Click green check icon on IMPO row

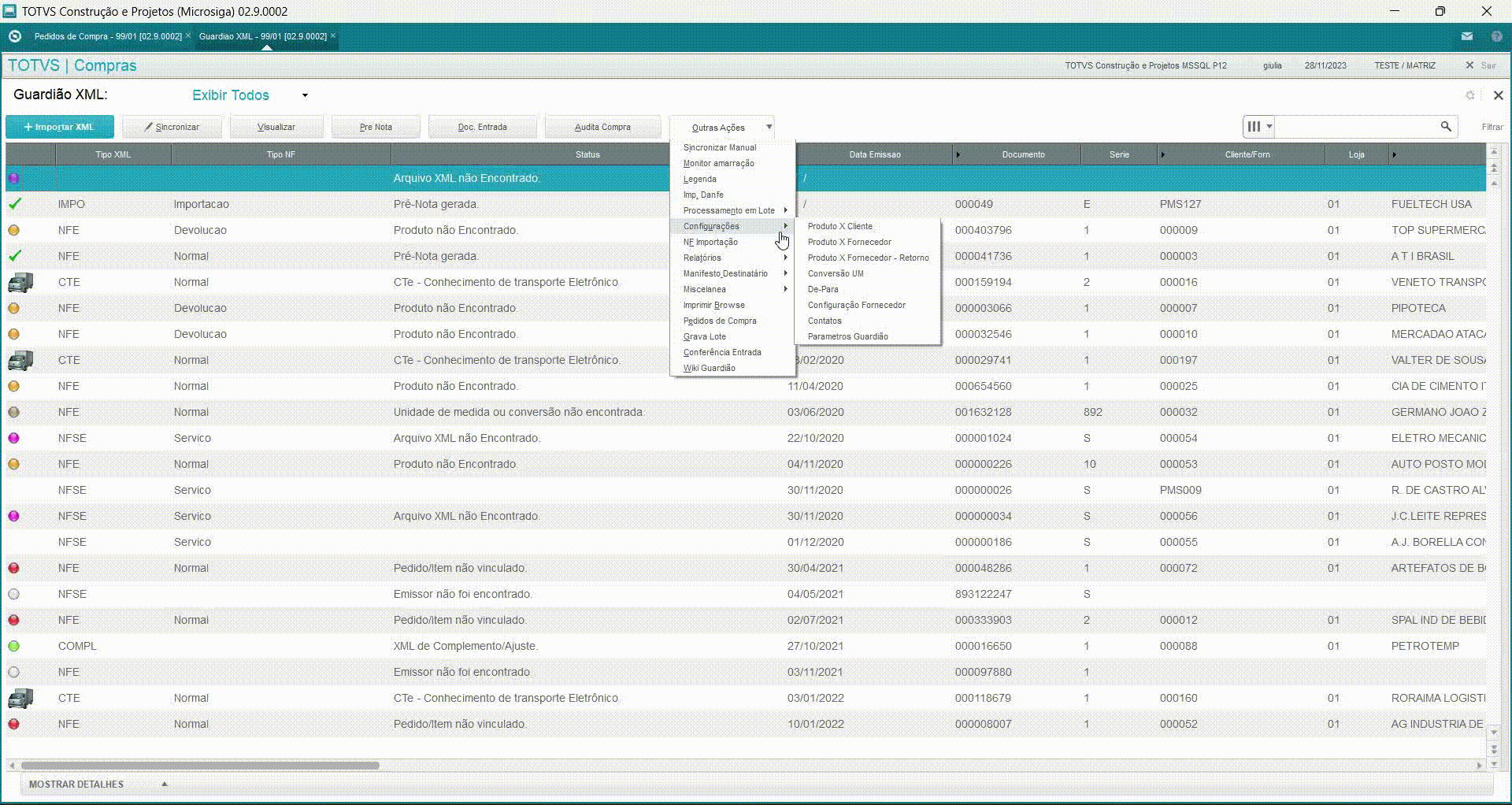coord(15,204)
